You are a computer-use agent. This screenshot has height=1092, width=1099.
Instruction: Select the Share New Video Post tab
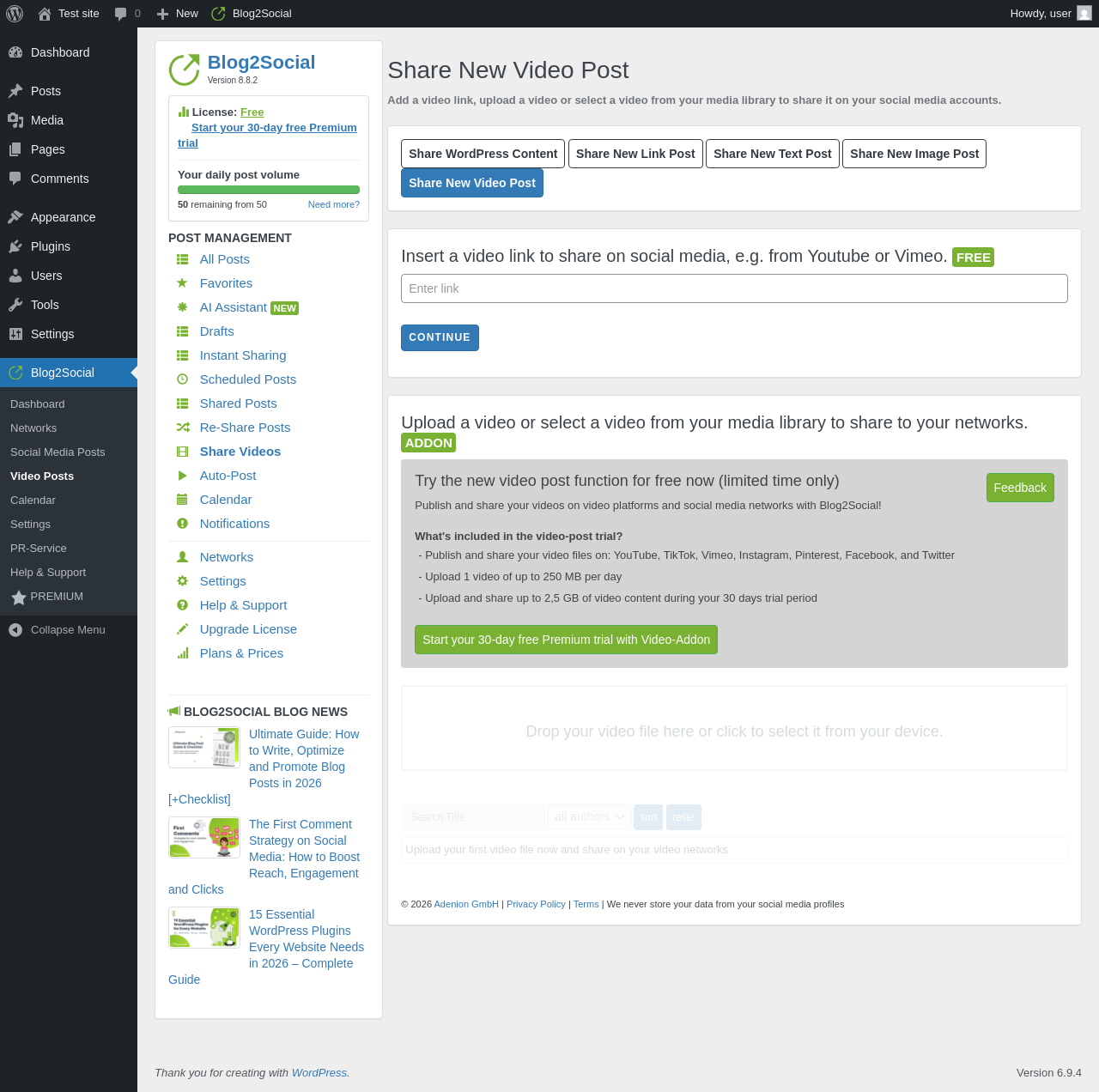tap(472, 183)
